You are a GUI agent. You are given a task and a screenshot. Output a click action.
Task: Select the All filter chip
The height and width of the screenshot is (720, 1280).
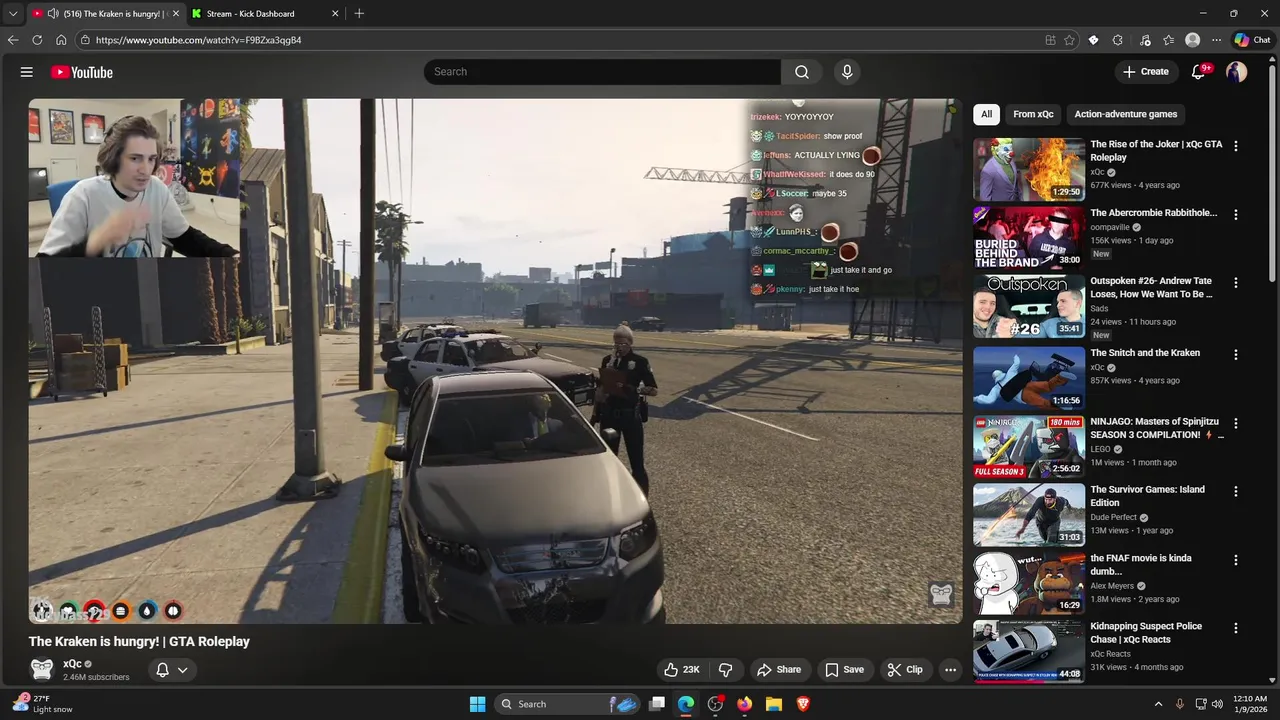(x=986, y=114)
